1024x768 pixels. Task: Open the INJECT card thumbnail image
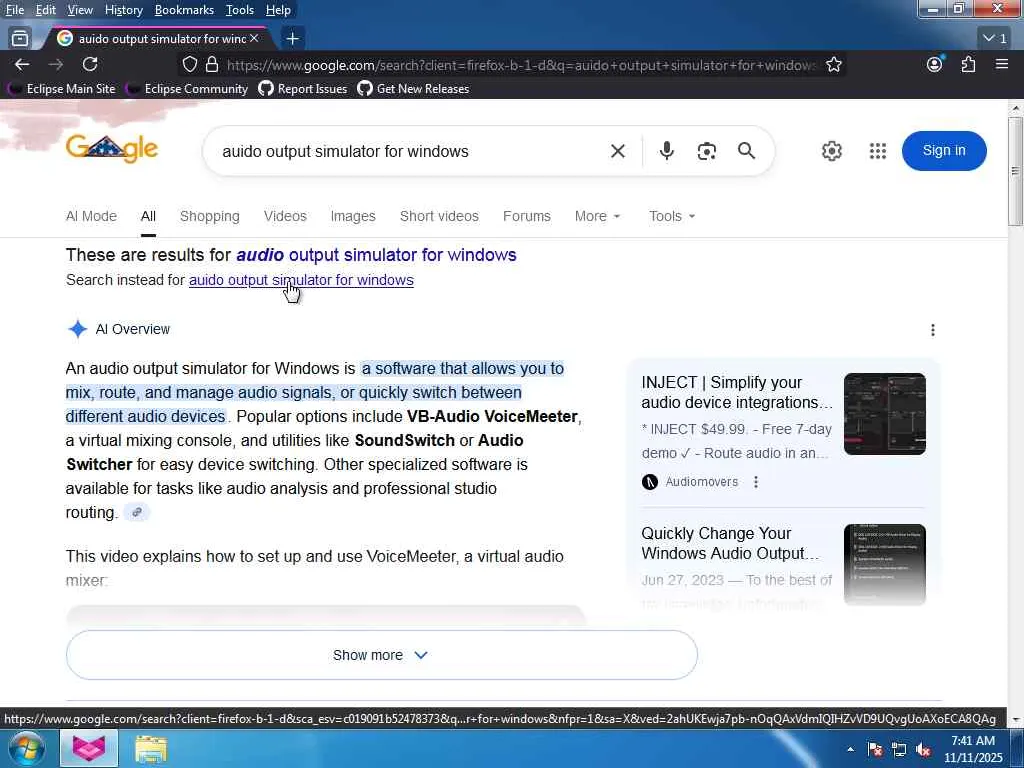click(884, 414)
